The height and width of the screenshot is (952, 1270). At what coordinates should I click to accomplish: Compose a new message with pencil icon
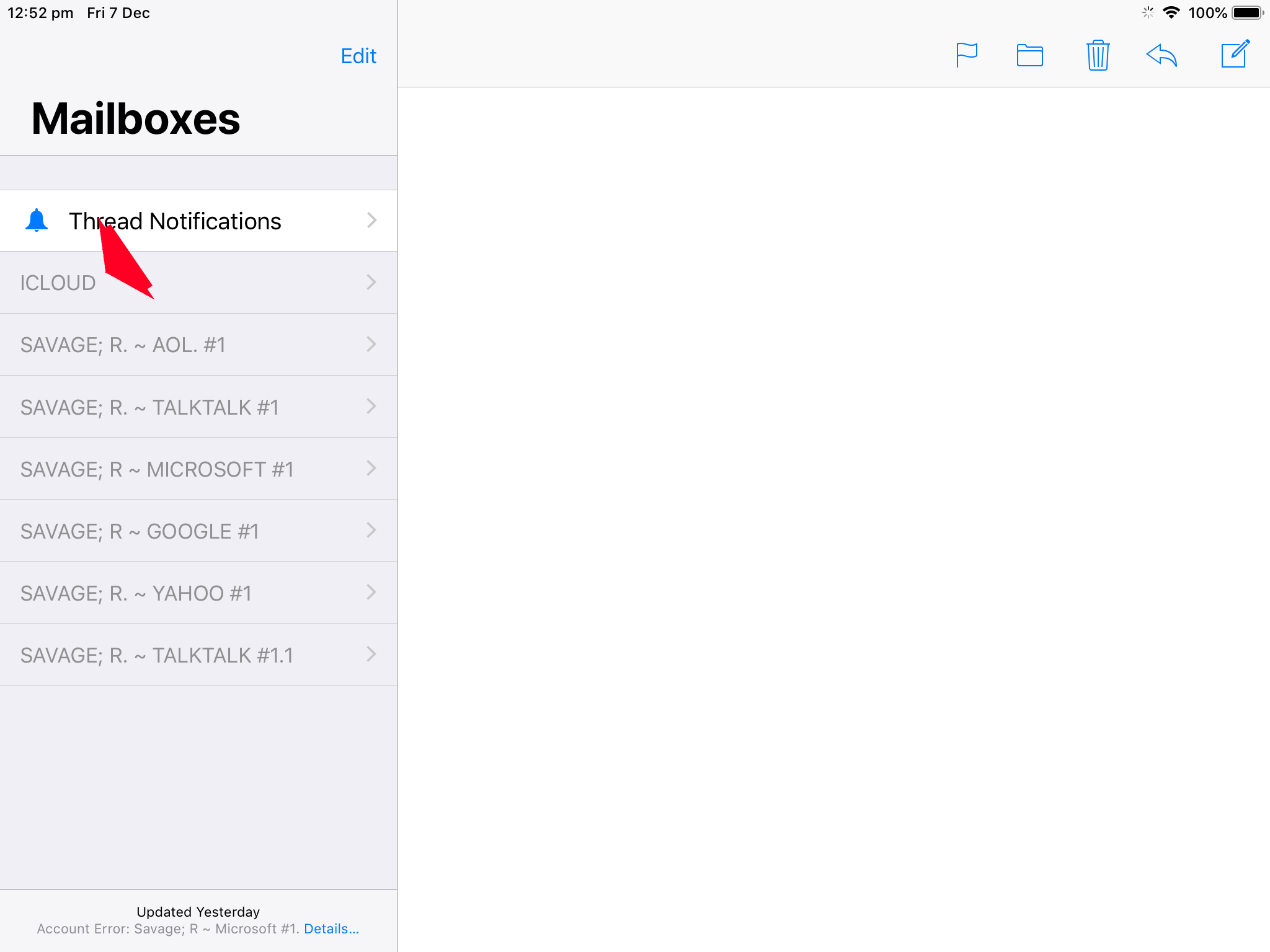click(1235, 55)
